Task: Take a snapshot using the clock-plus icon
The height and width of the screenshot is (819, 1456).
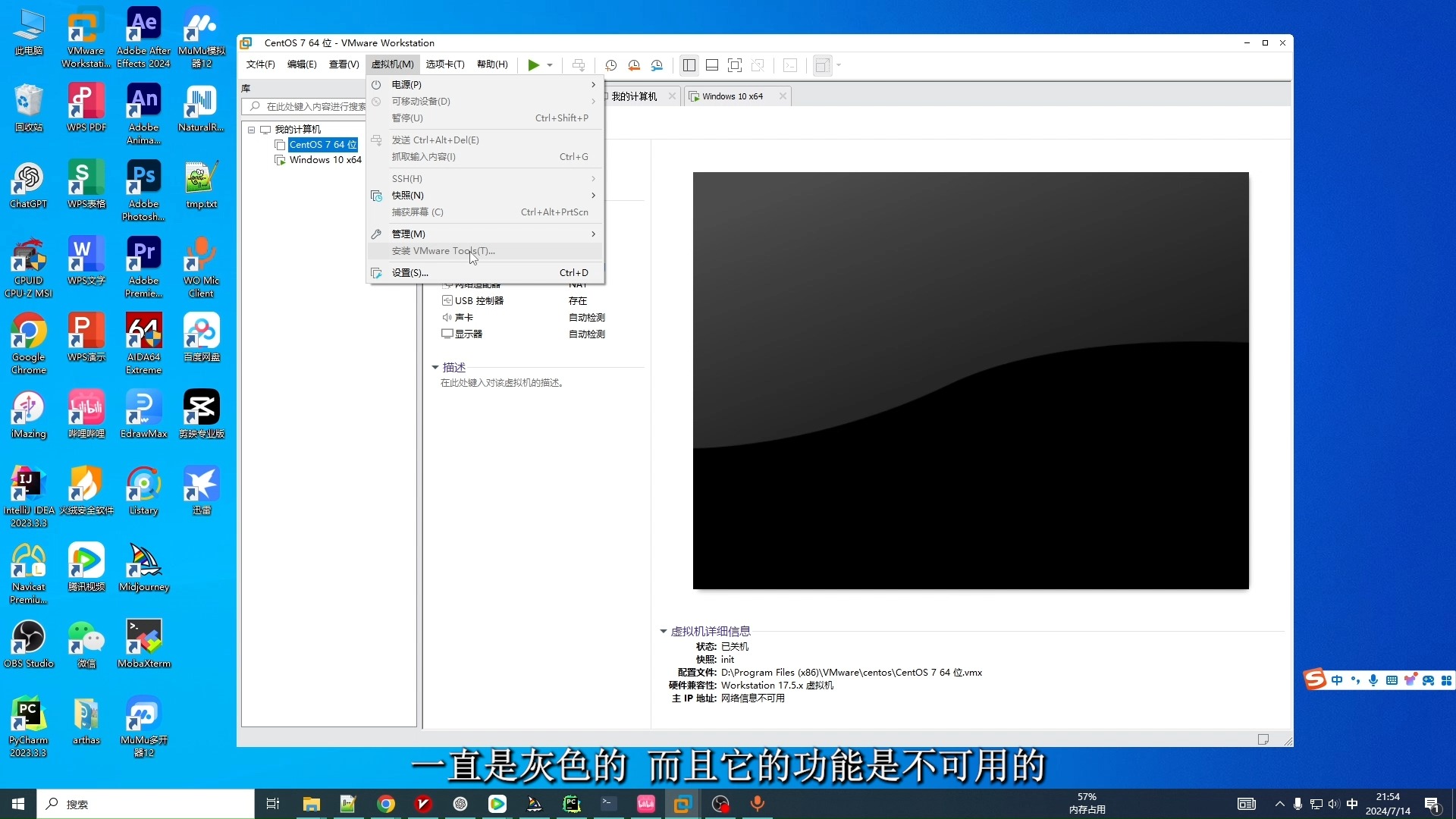Action: point(610,65)
